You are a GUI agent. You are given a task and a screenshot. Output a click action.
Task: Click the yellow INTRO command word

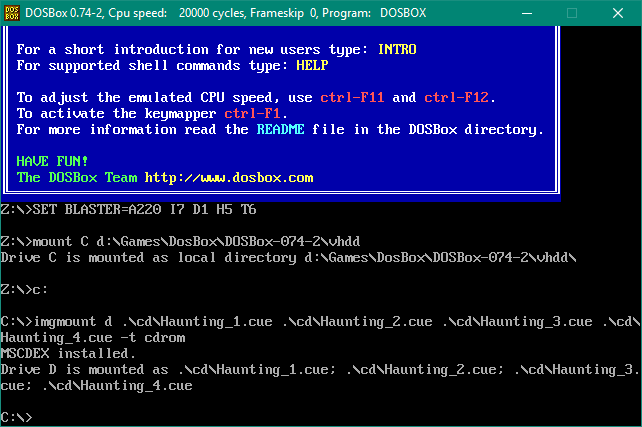(397, 49)
